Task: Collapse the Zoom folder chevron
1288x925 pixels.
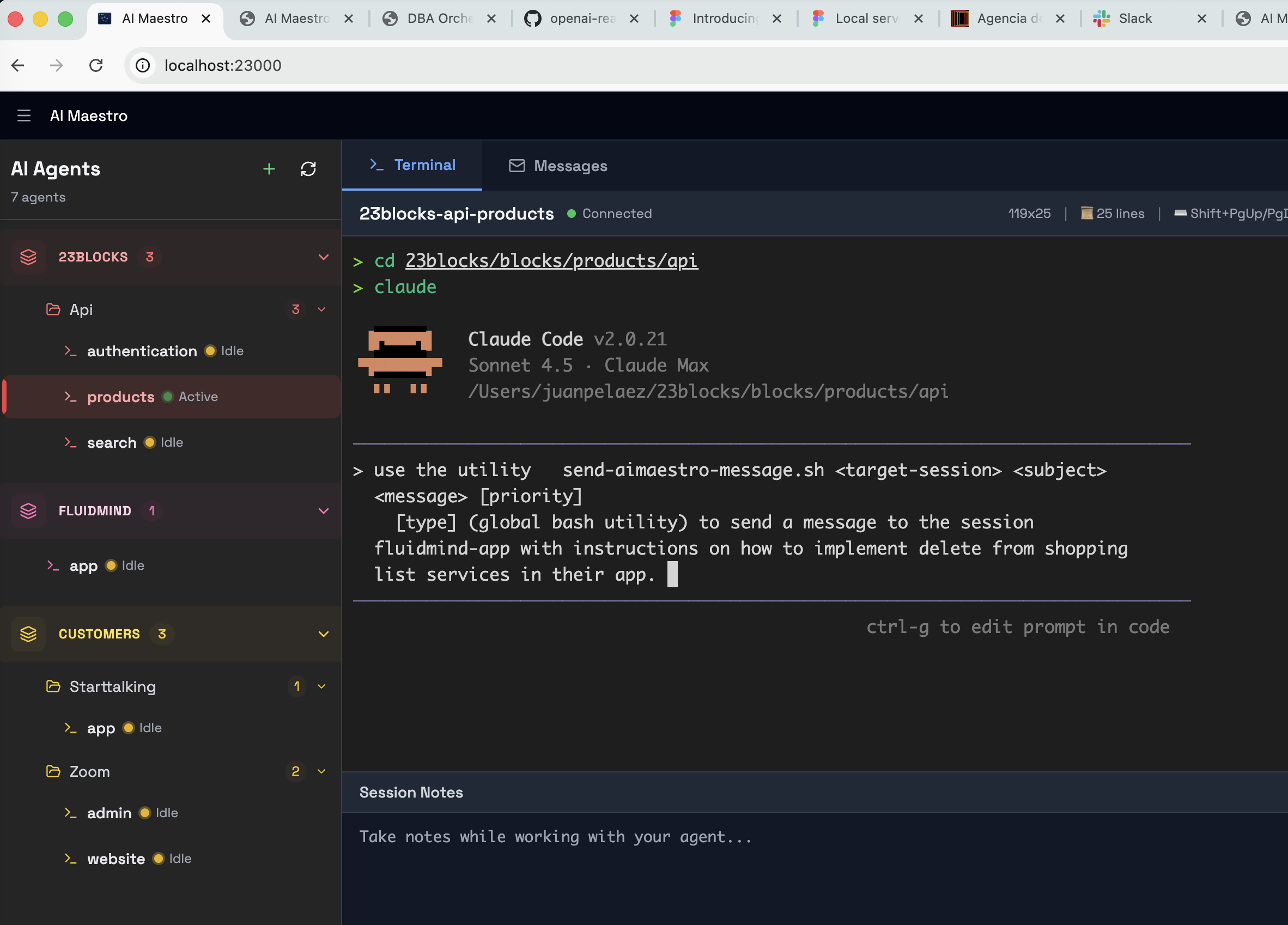Action: [x=321, y=771]
